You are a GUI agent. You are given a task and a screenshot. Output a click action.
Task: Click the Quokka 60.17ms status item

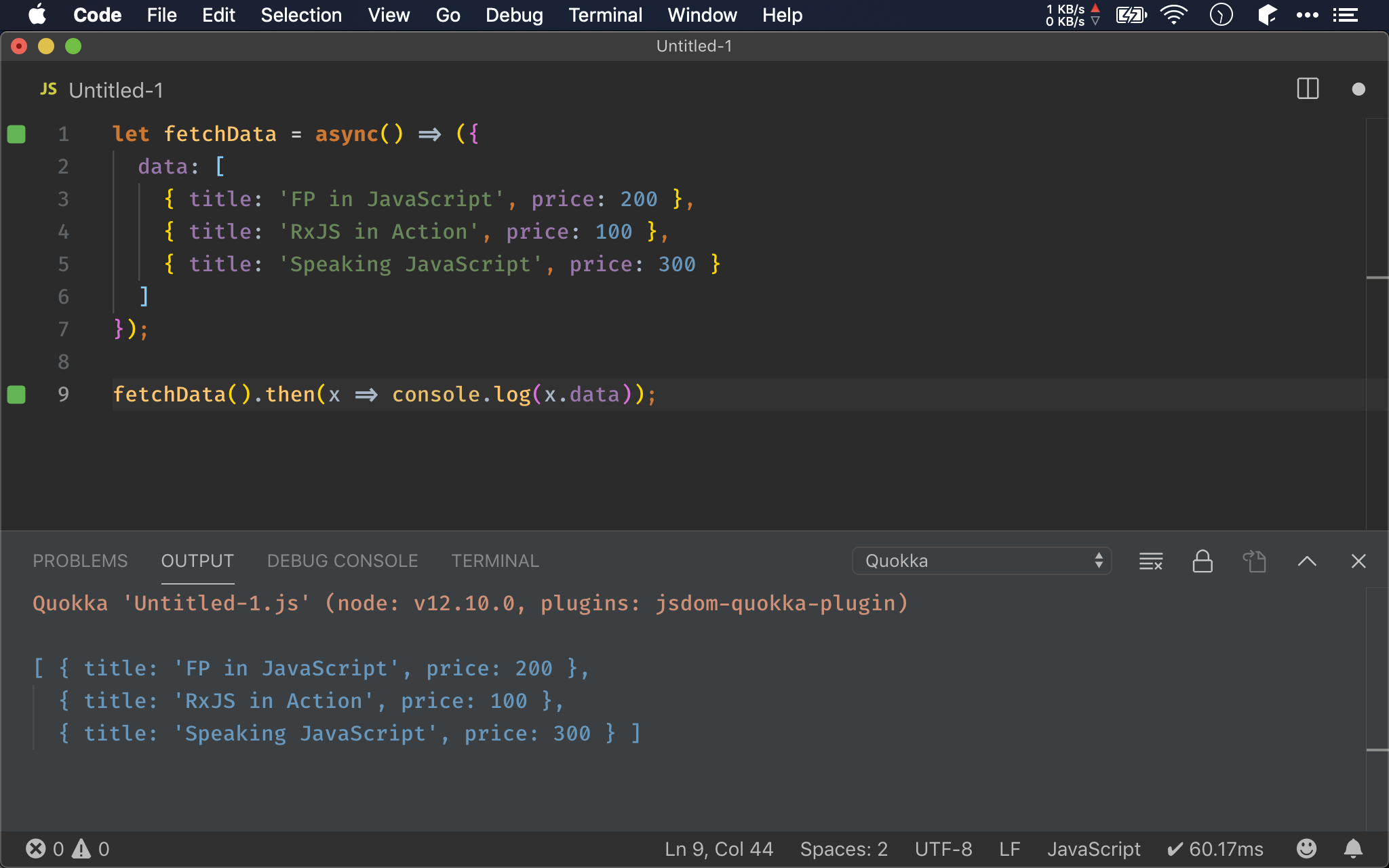coord(1215,849)
